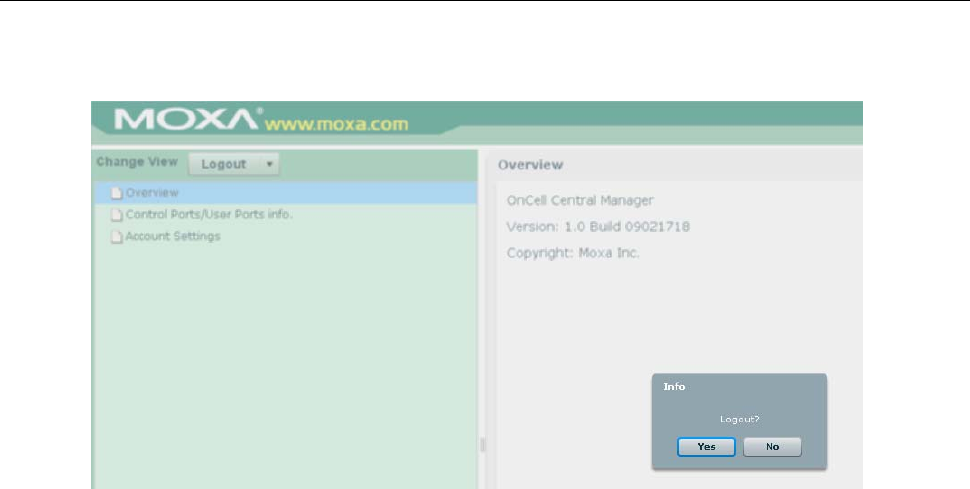The height and width of the screenshot is (489, 970).
Task: Open the www.moxa.com link
Action: tap(336, 124)
